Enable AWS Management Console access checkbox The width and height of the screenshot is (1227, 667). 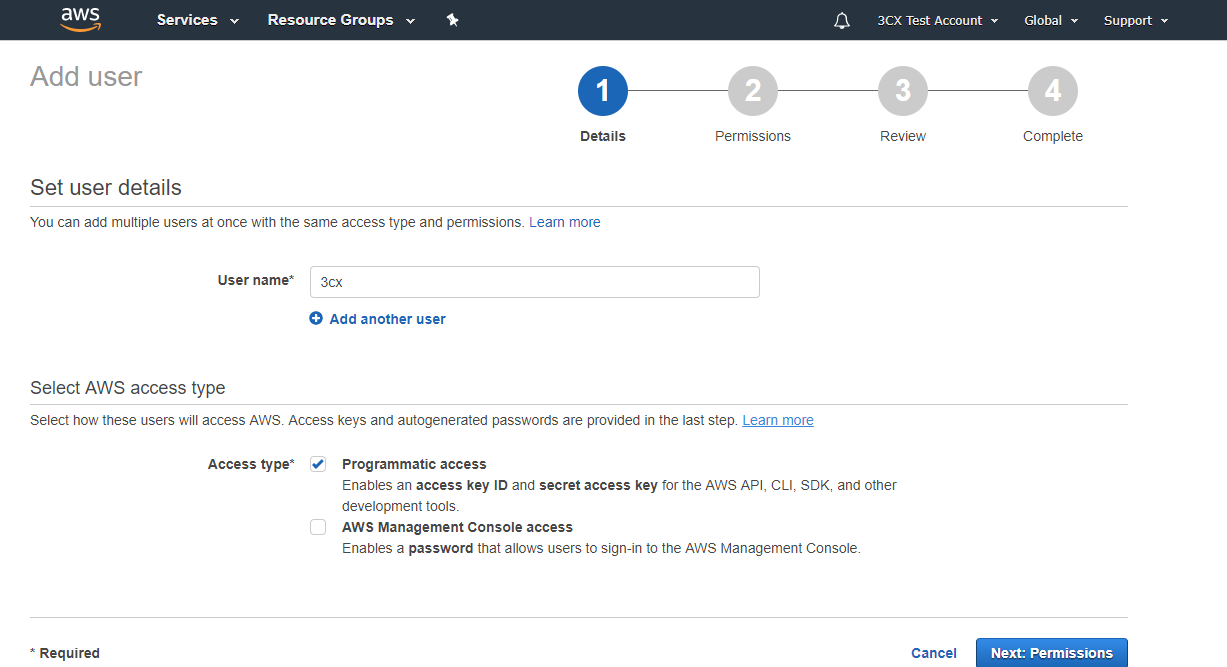[318, 527]
